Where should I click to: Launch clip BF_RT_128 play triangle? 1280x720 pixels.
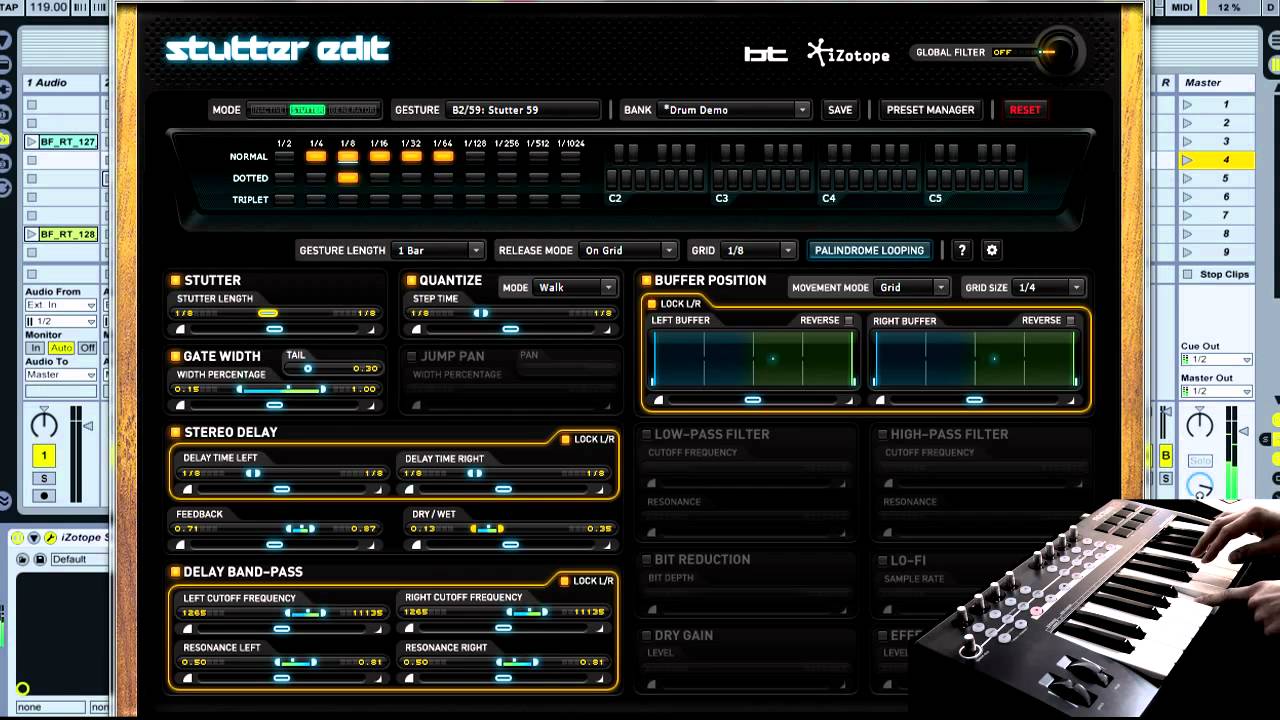[x=32, y=234]
